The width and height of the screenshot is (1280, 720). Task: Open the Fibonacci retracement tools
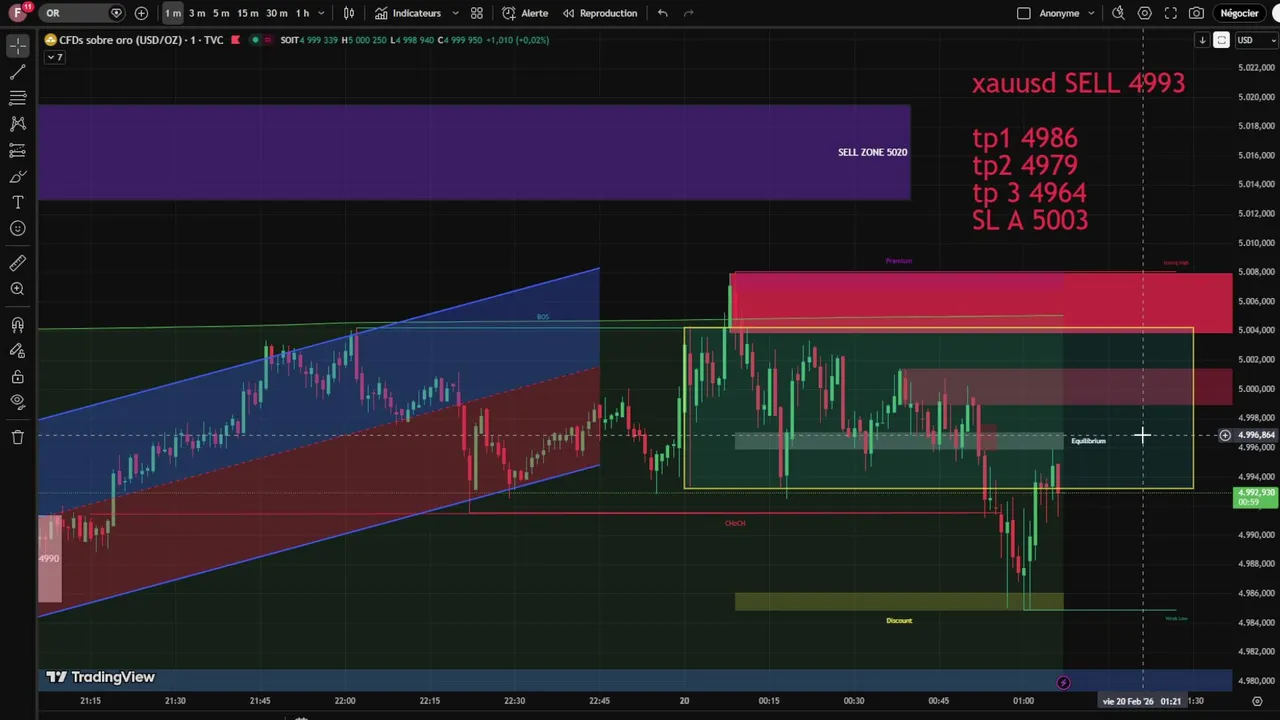click(18, 98)
